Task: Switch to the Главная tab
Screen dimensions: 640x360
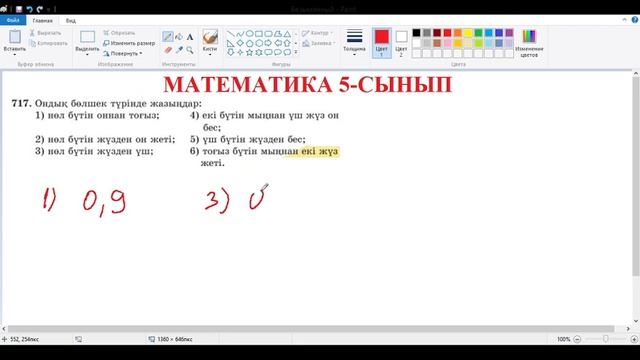Action: point(42,20)
